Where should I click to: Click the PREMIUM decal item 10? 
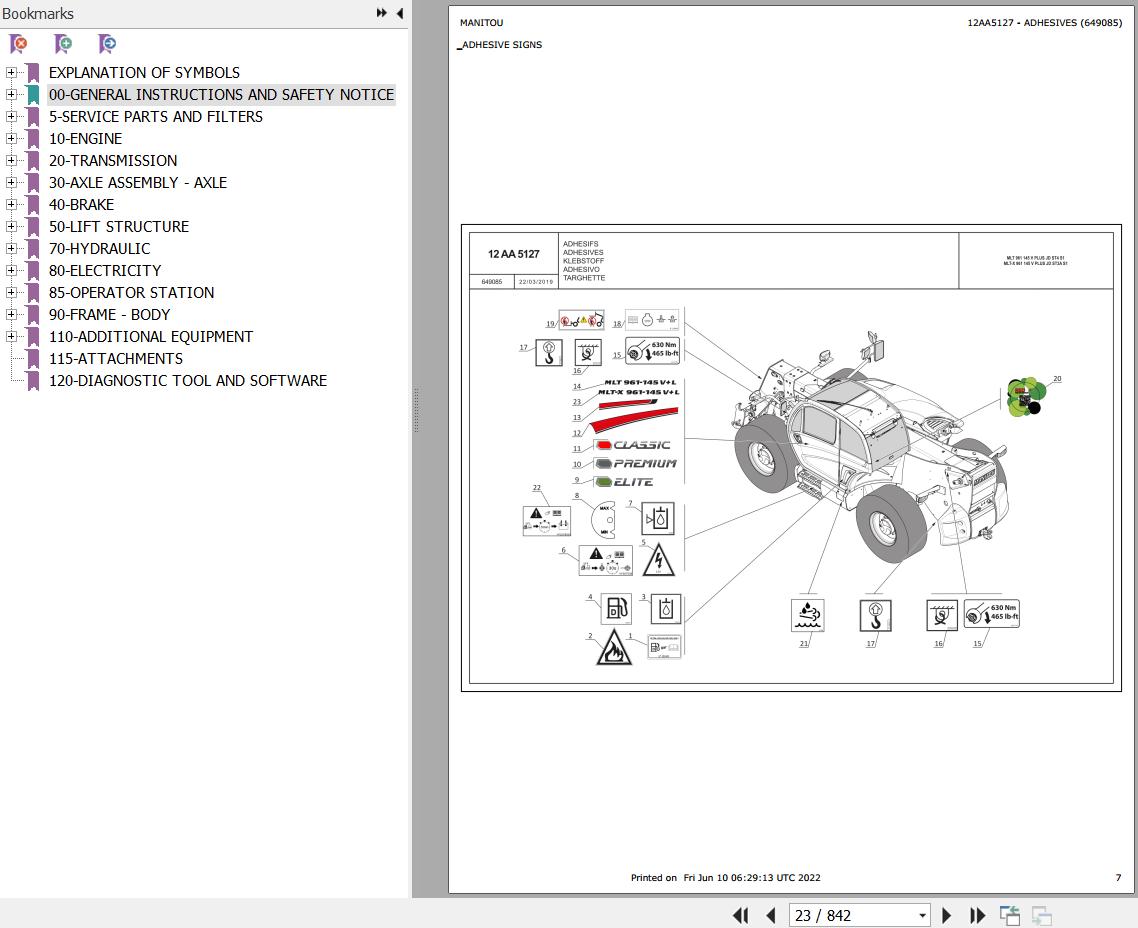click(x=636, y=463)
